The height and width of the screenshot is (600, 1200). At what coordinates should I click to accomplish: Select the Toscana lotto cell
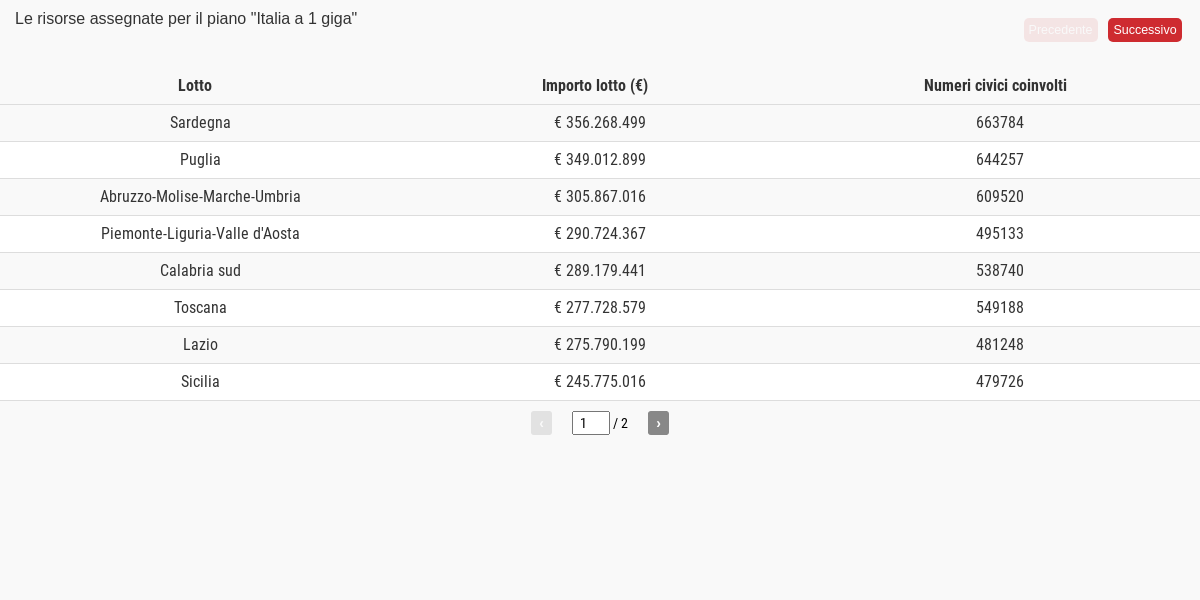click(x=200, y=308)
